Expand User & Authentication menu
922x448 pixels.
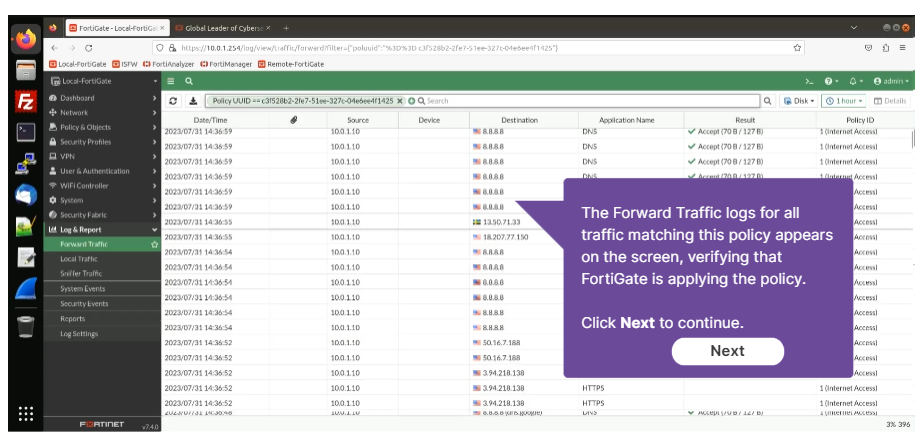click(x=102, y=172)
